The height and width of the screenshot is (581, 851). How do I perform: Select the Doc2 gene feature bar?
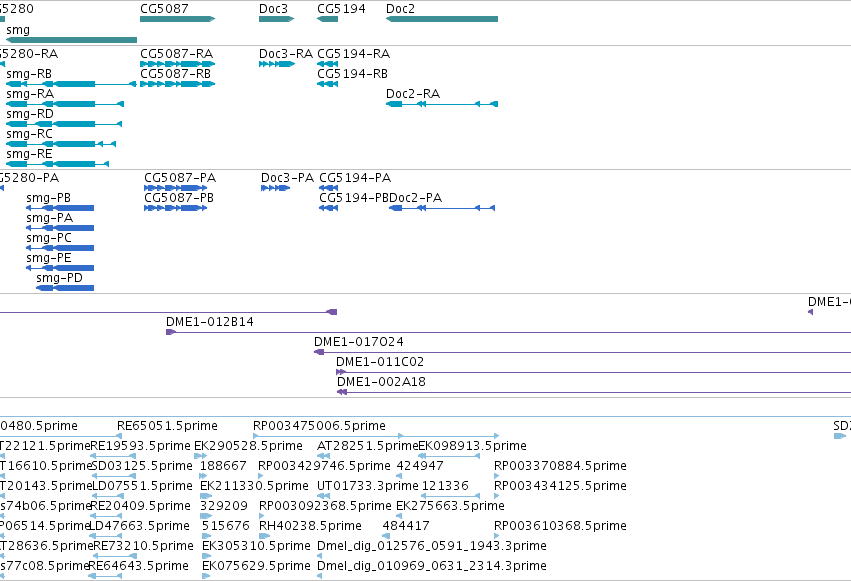pos(442,19)
